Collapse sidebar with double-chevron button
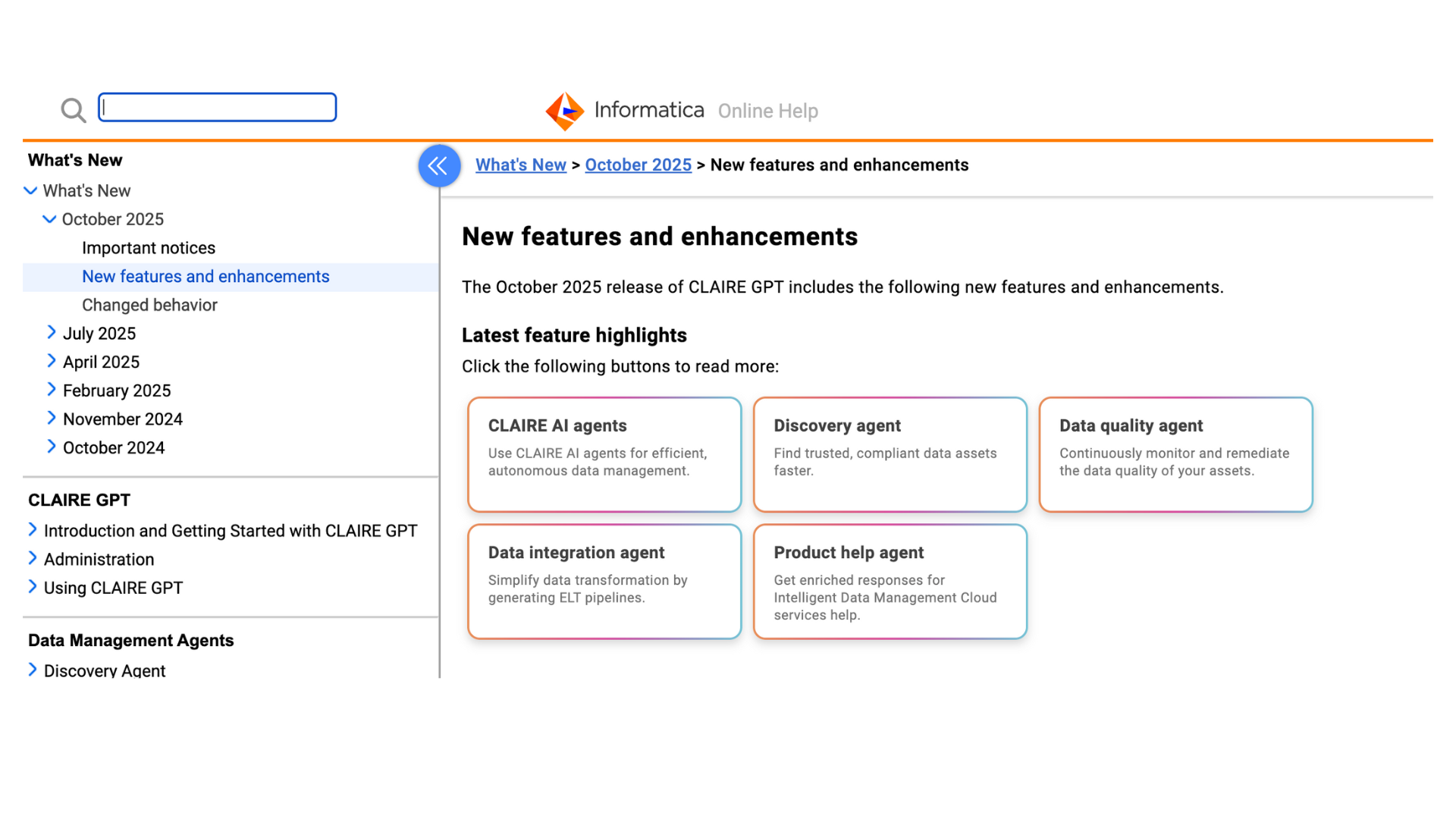 coord(439,165)
